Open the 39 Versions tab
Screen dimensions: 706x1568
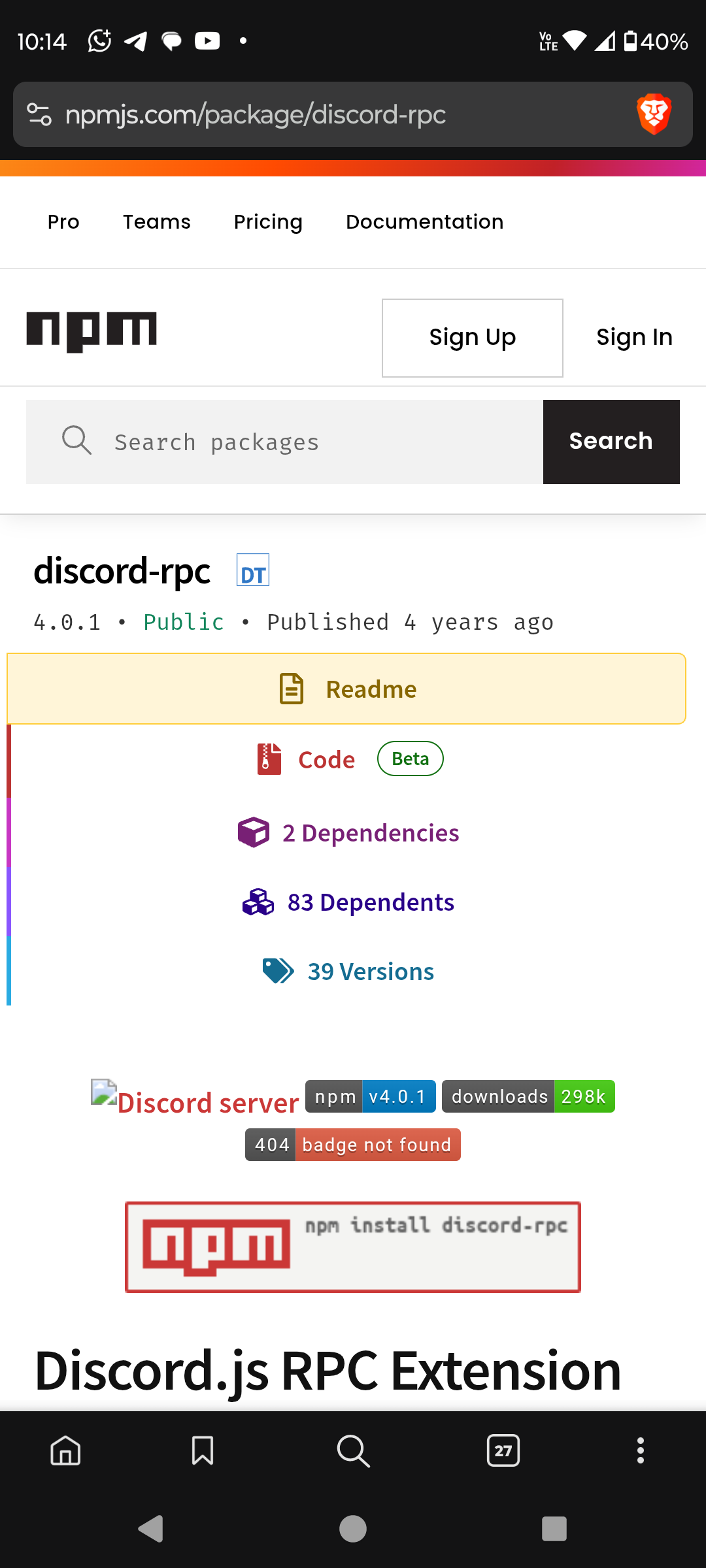[346, 971]
